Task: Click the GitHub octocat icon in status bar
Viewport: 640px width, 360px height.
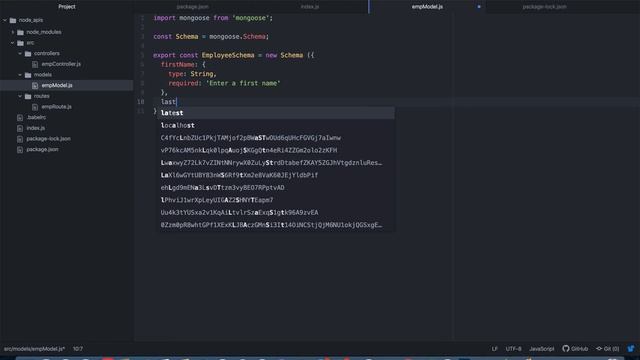Action: pos(566,349)
